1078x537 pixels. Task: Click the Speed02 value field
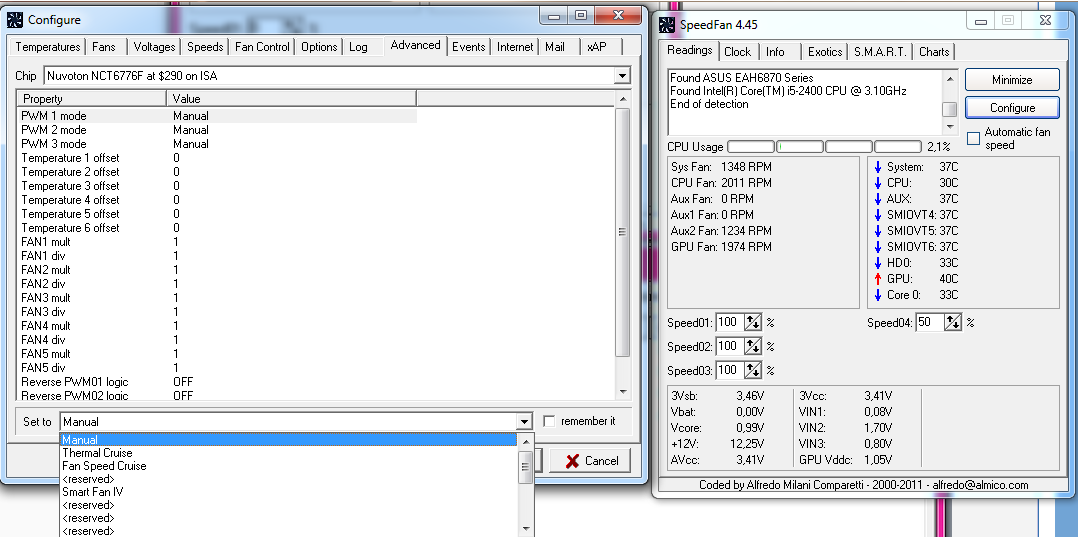729,346
